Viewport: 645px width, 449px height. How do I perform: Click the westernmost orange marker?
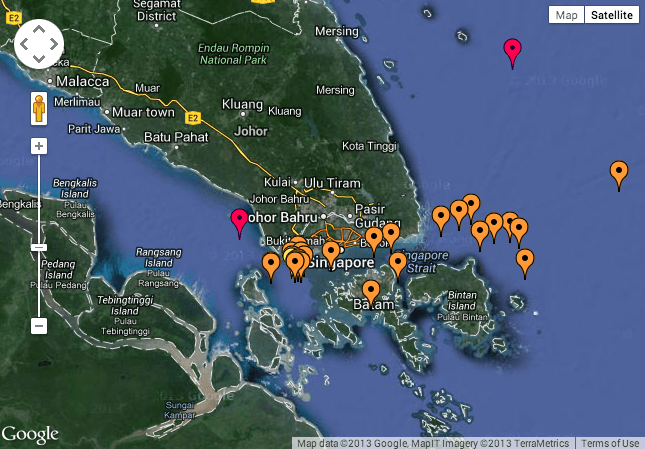(x=270, y=265)
